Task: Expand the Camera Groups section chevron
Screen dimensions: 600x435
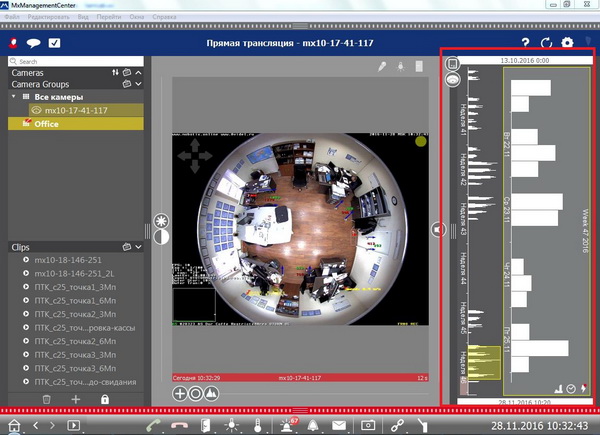Action: pos(139,84)
